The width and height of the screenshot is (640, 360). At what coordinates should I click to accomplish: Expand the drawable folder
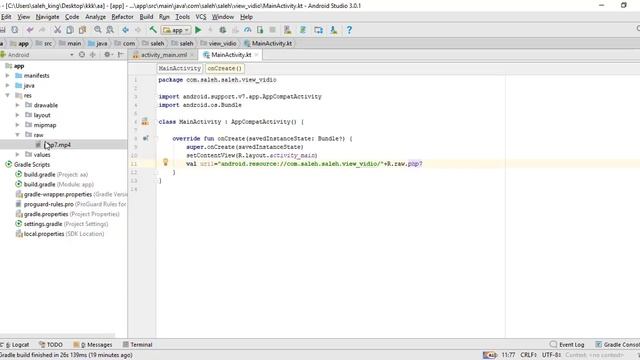(18, 105)
